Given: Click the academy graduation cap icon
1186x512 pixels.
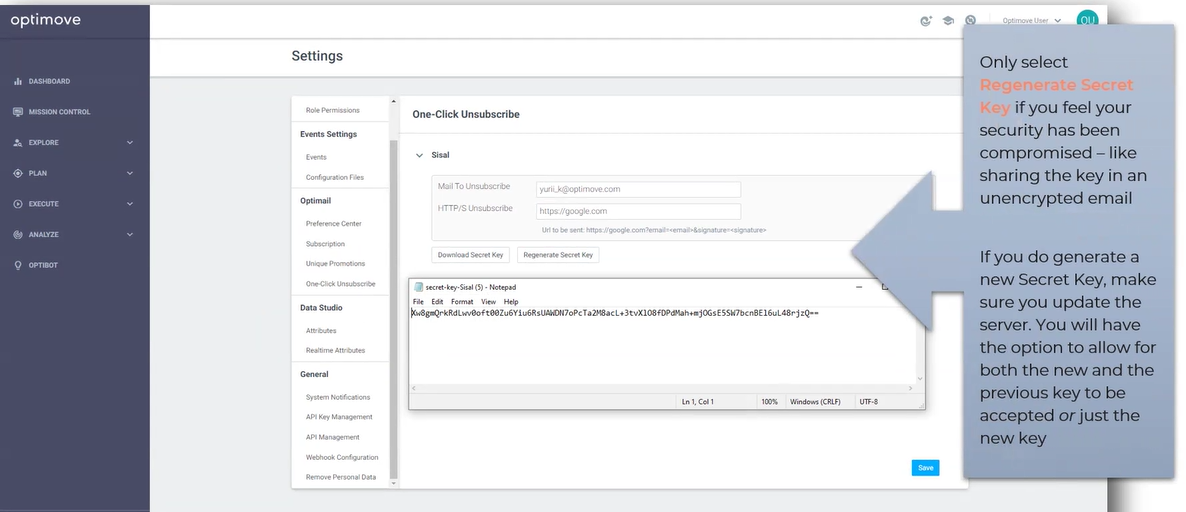Looking at the screenshot, I should (x=948, y=20).
